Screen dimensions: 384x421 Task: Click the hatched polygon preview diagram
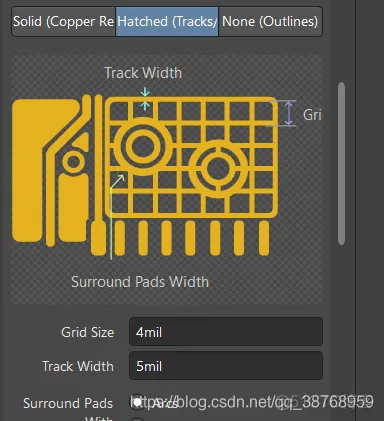click(x=166, y=179)
